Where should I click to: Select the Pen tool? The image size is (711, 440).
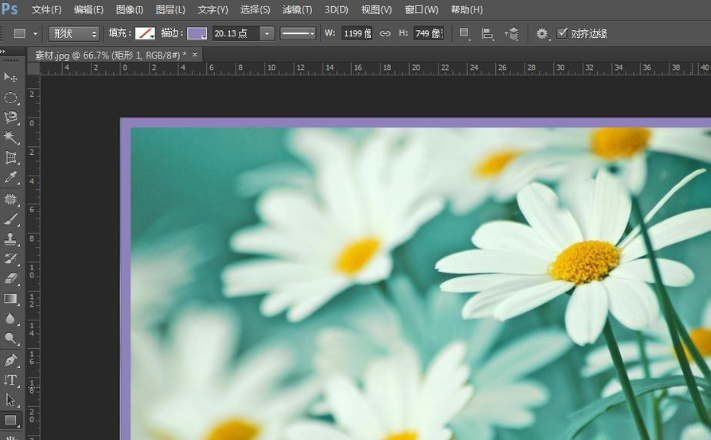(11, 360)
